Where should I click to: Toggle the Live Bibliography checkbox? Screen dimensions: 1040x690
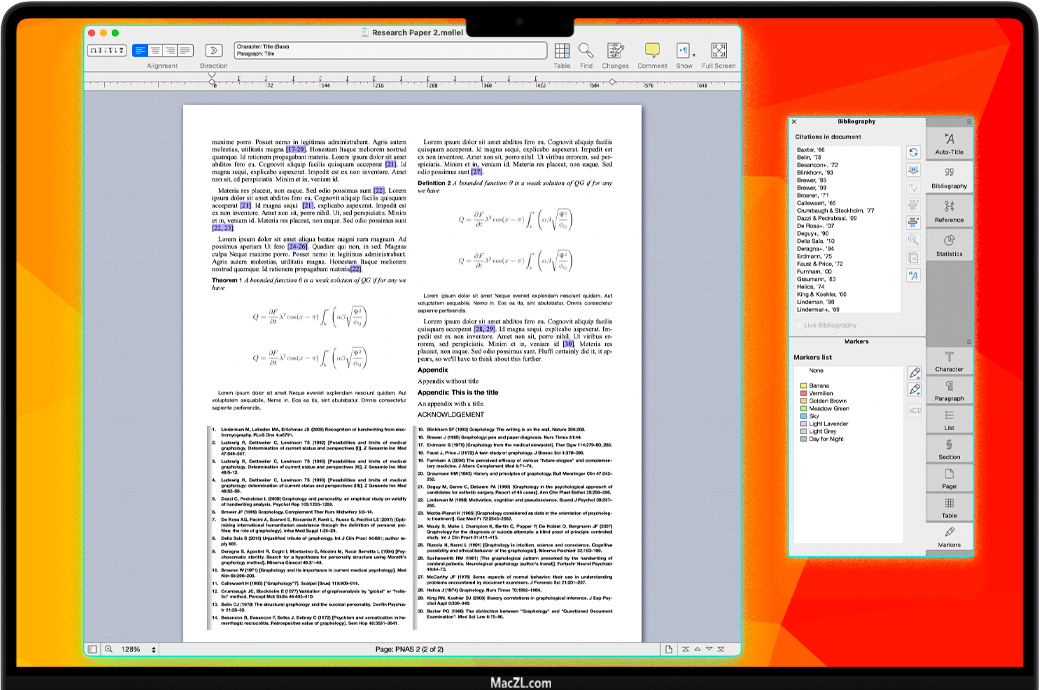pyautogui.click(x=800, y=325)
